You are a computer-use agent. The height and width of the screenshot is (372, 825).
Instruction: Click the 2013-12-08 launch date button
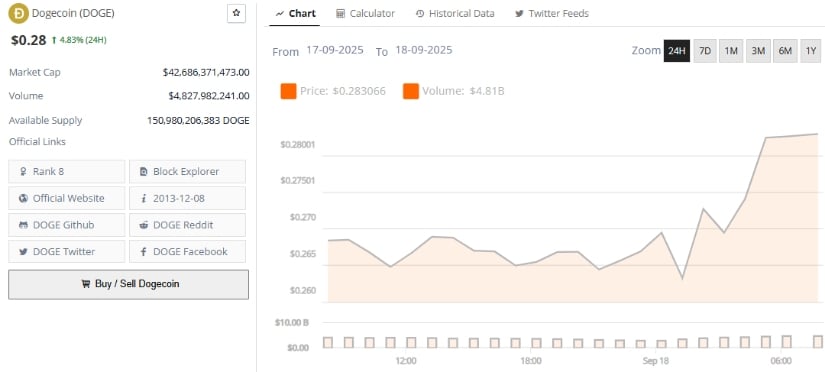click(x=187, y=198)
